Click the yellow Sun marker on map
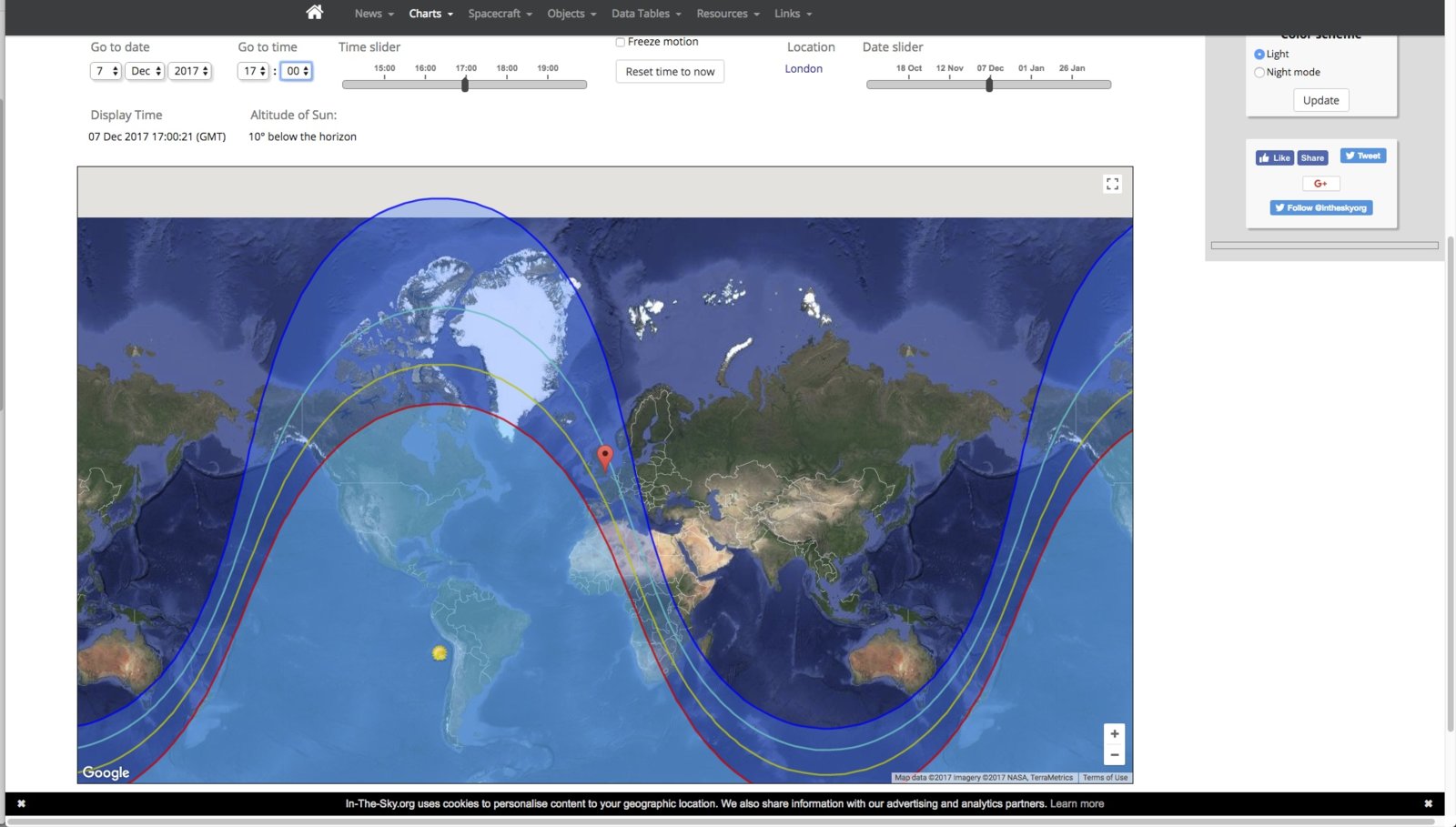 440,652
